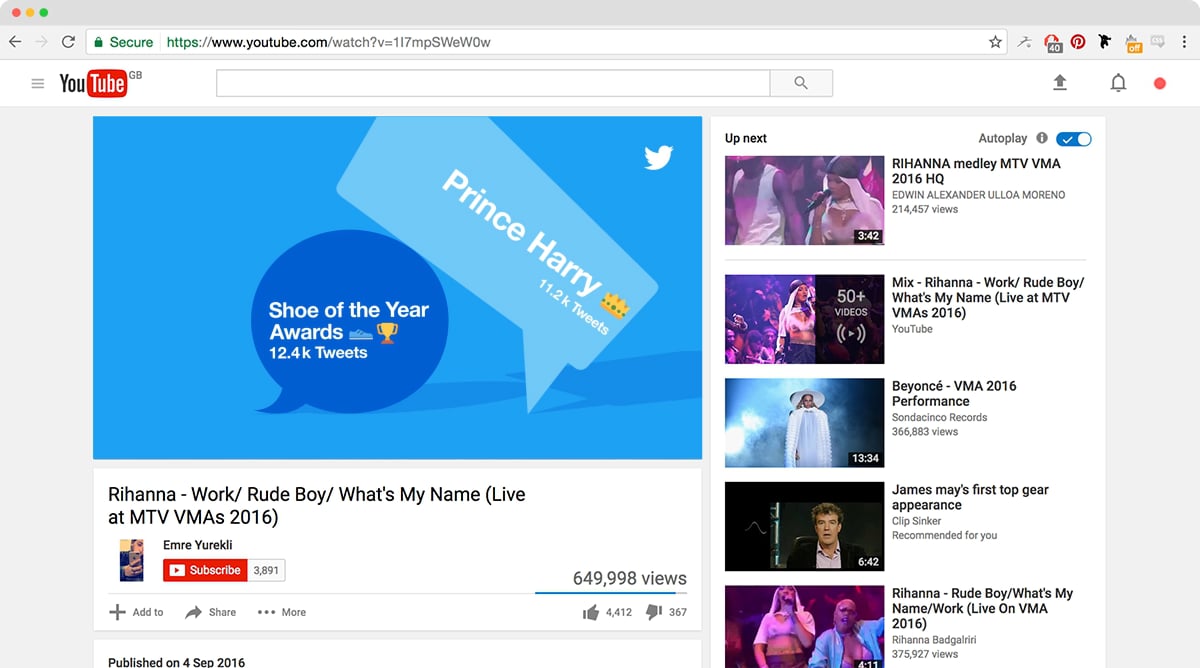This screenshot has width=1200, height=668.
Task: Click Add to playlist plus button
Action: (136, 612)
